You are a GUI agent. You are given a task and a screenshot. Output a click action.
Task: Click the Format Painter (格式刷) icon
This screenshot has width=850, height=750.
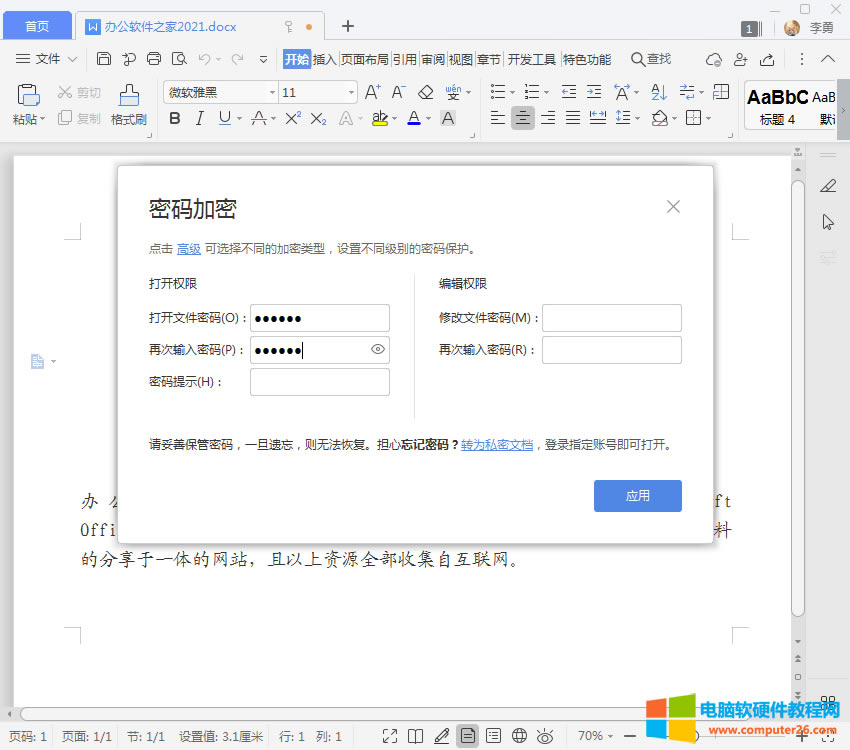pos(129,96)
